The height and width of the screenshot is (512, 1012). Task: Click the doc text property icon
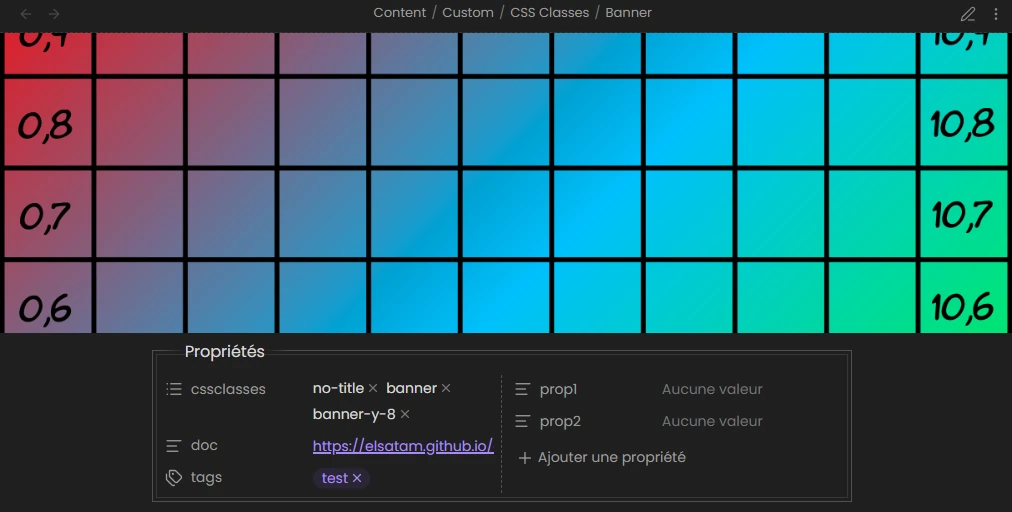174,446
